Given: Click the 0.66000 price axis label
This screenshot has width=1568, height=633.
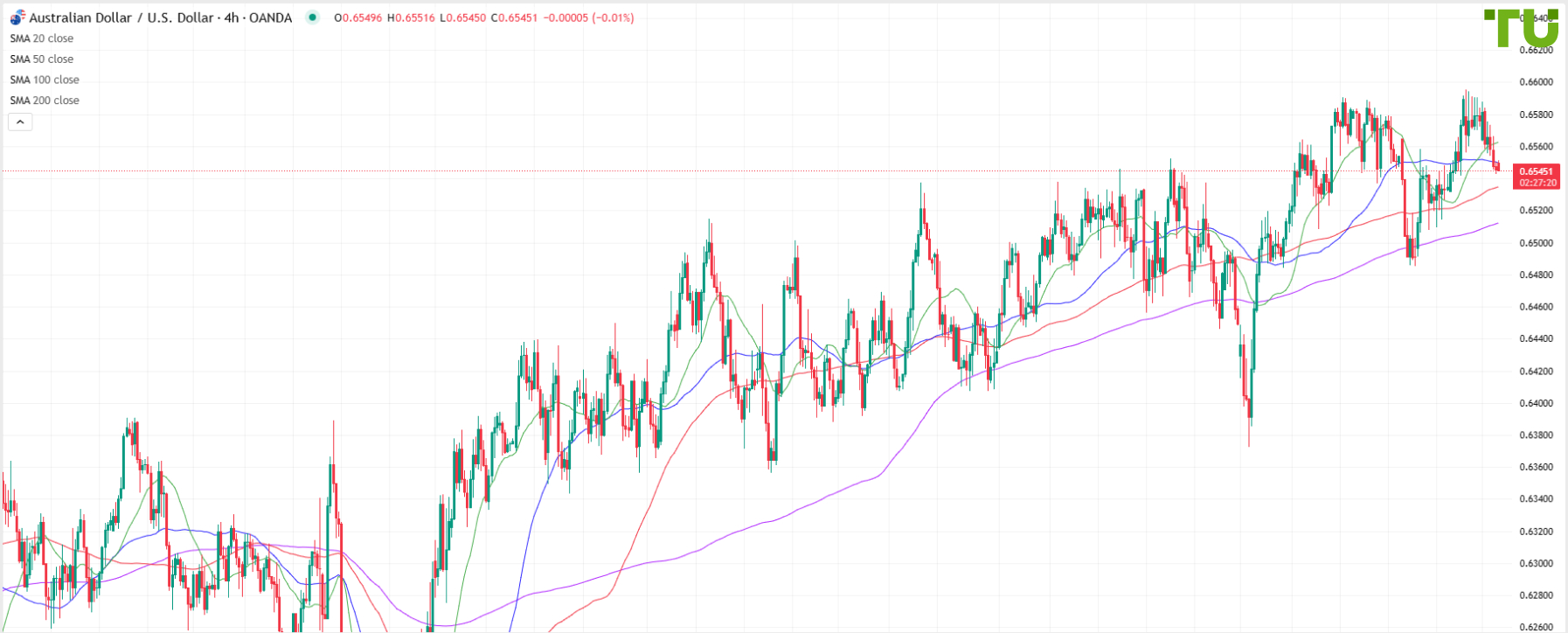Looking at the screenshot, I should (1536, 82).
